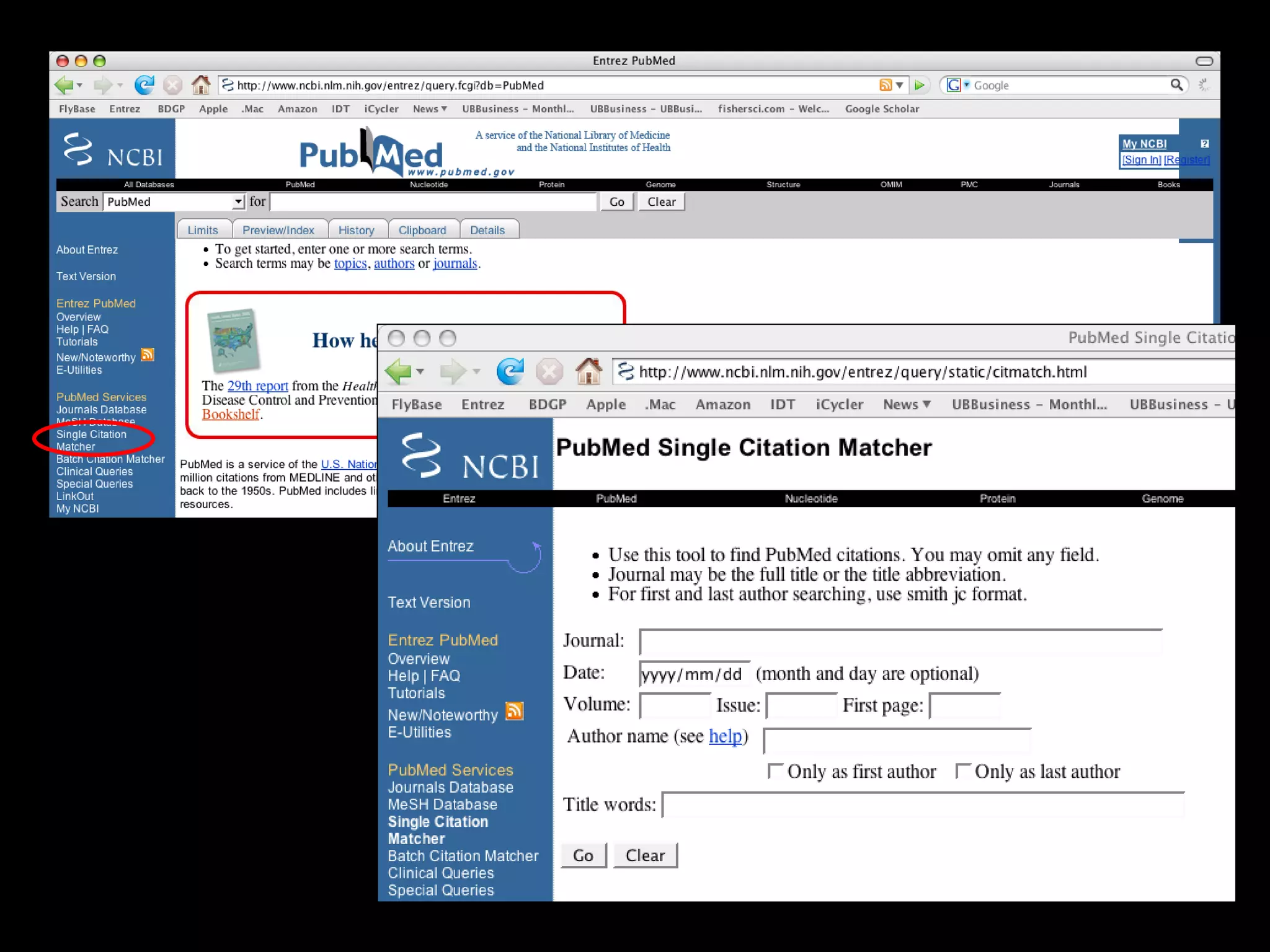Open the Preview/Index tab
This screenshot has width=1270, height=952.
(278, 230)
